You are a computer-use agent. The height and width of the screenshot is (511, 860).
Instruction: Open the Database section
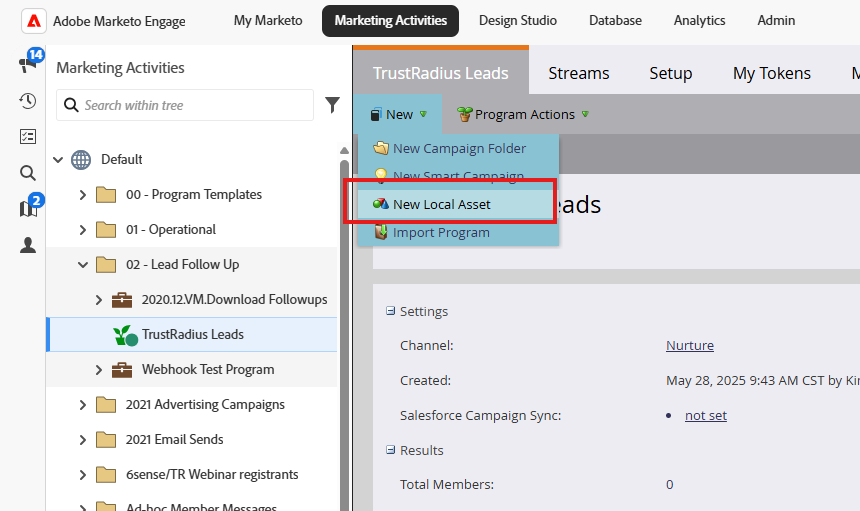point(615,21)
